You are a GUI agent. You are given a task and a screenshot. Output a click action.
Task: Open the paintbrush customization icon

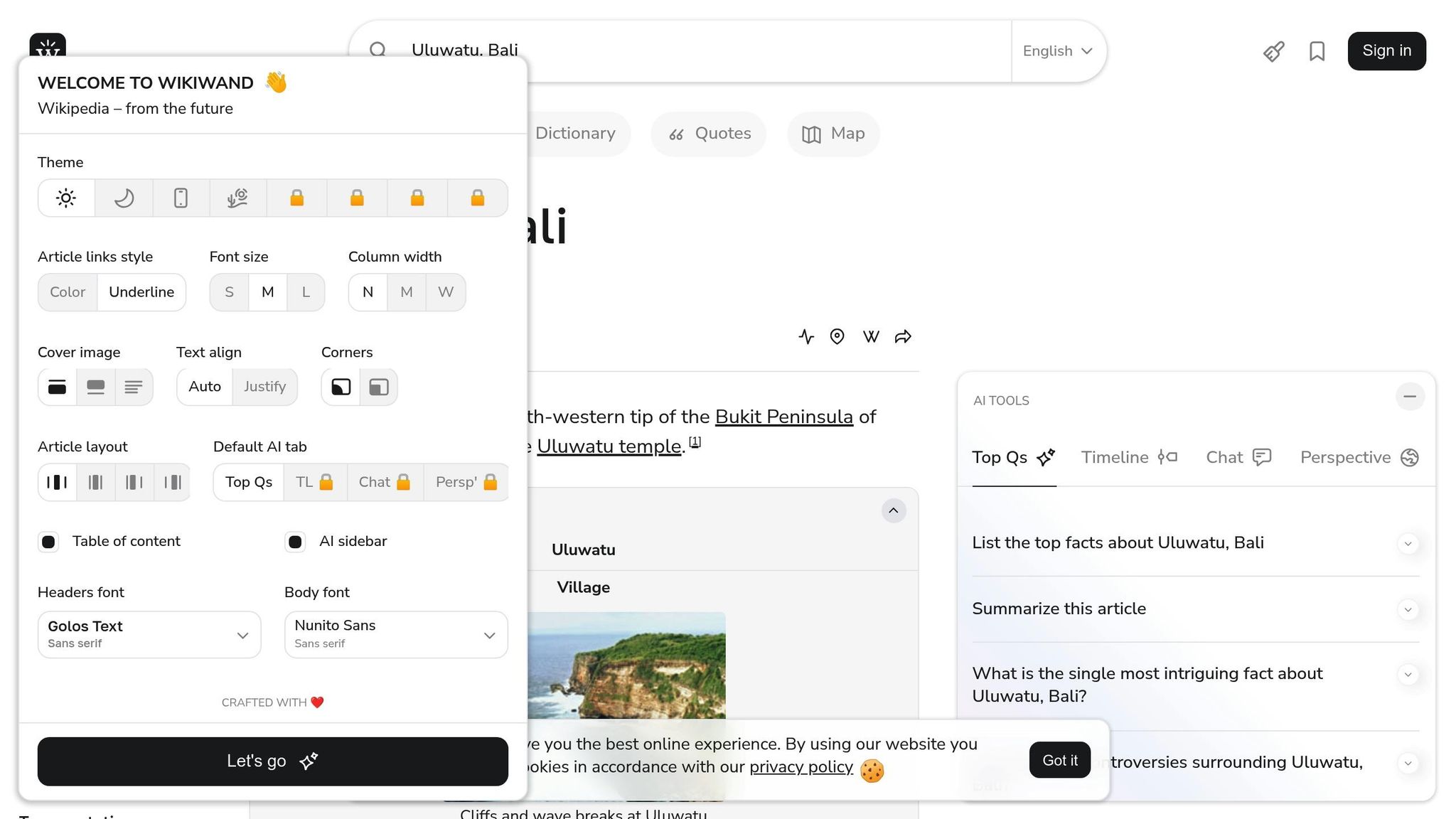(1273, 51)
